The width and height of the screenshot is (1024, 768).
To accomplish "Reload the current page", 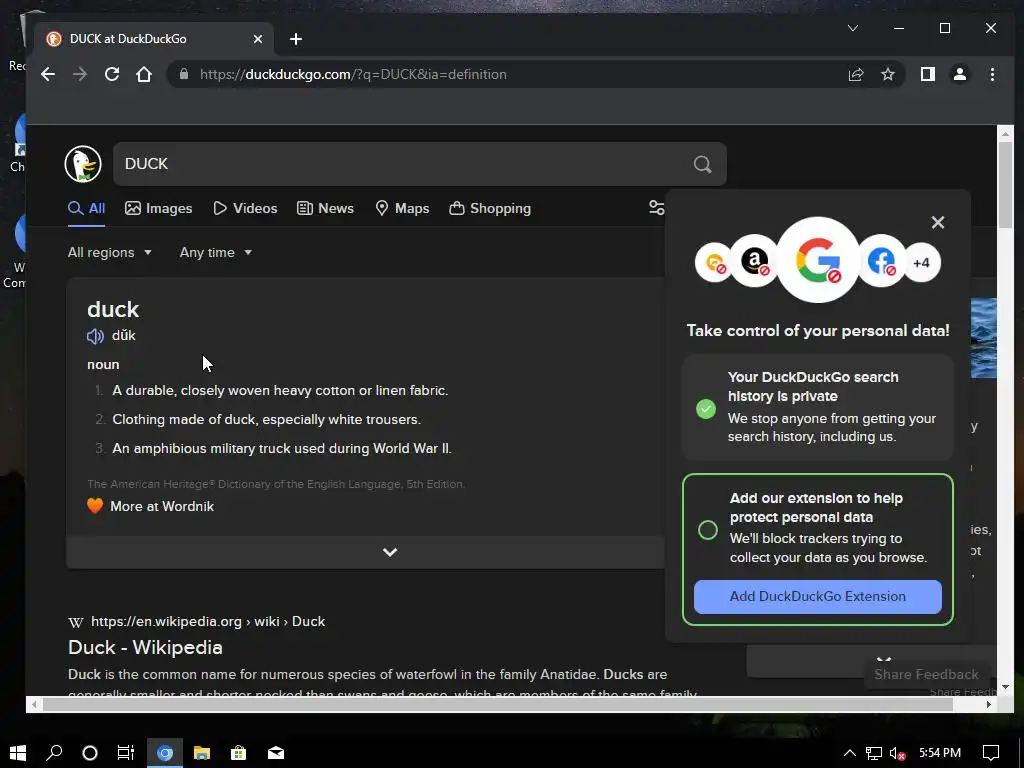I will click(112, 74).
